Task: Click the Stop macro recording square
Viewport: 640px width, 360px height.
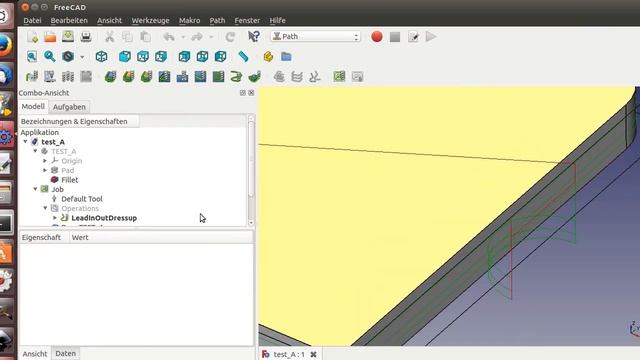Action: pyautogui.click(x=395, y=37)
